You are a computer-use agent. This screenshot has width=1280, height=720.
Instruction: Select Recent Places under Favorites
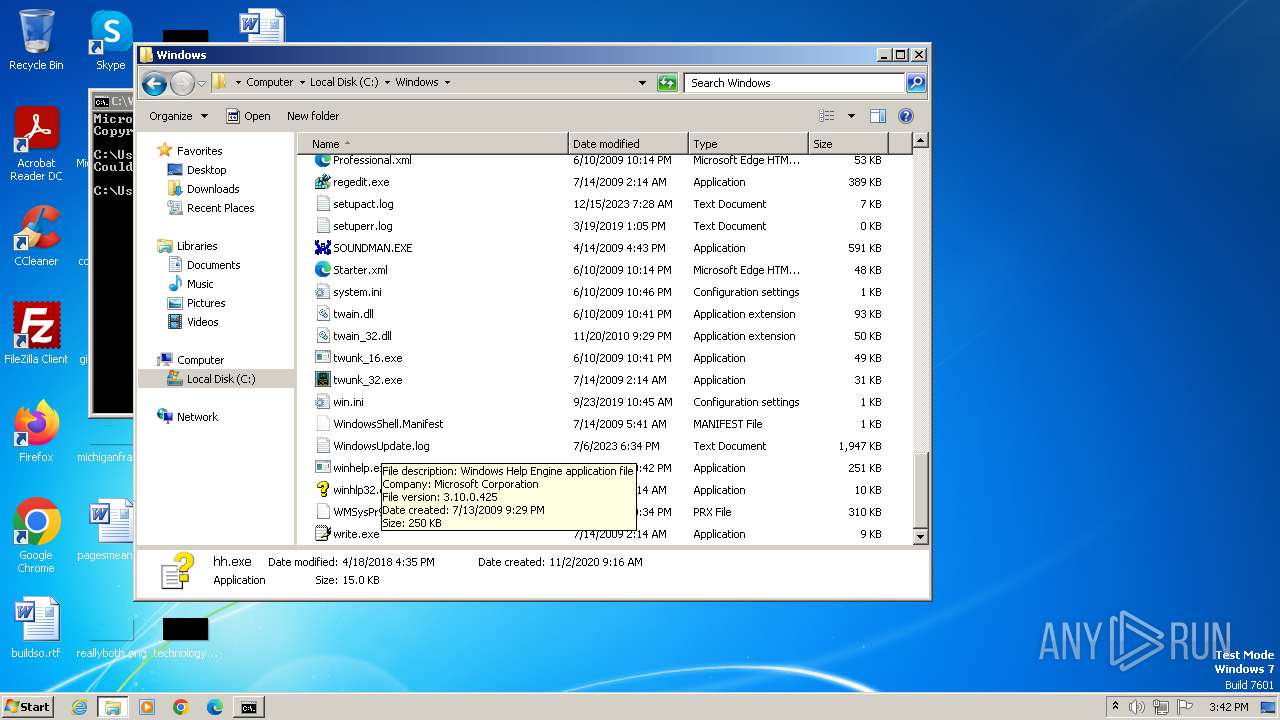pyautogui.click(x=220, y=208)
